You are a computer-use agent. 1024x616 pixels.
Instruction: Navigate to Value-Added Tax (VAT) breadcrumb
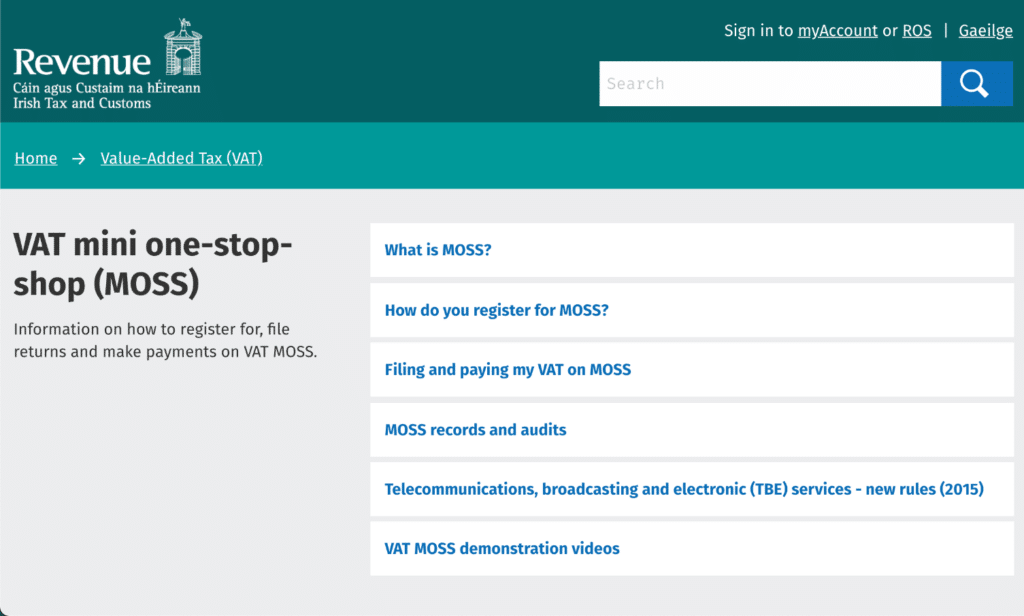click(181, 158)
